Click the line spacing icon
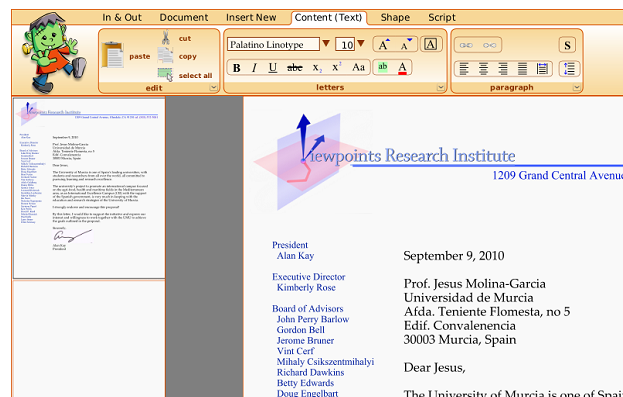 click(569, 68)
